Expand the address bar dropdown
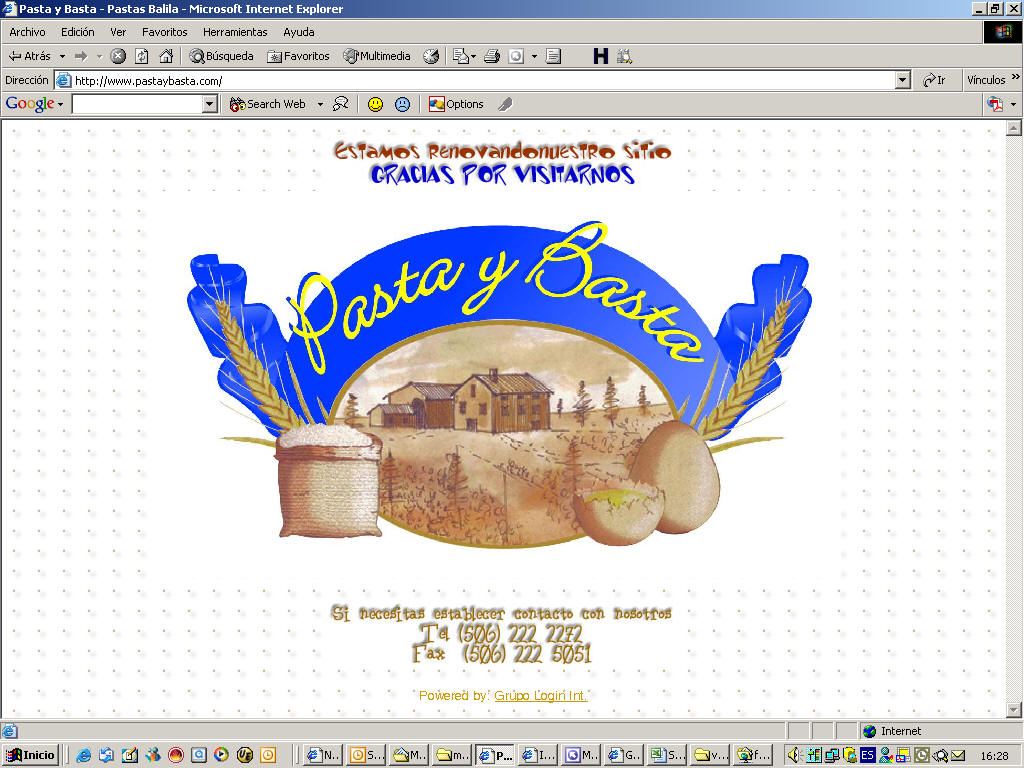 coord(903,80)
